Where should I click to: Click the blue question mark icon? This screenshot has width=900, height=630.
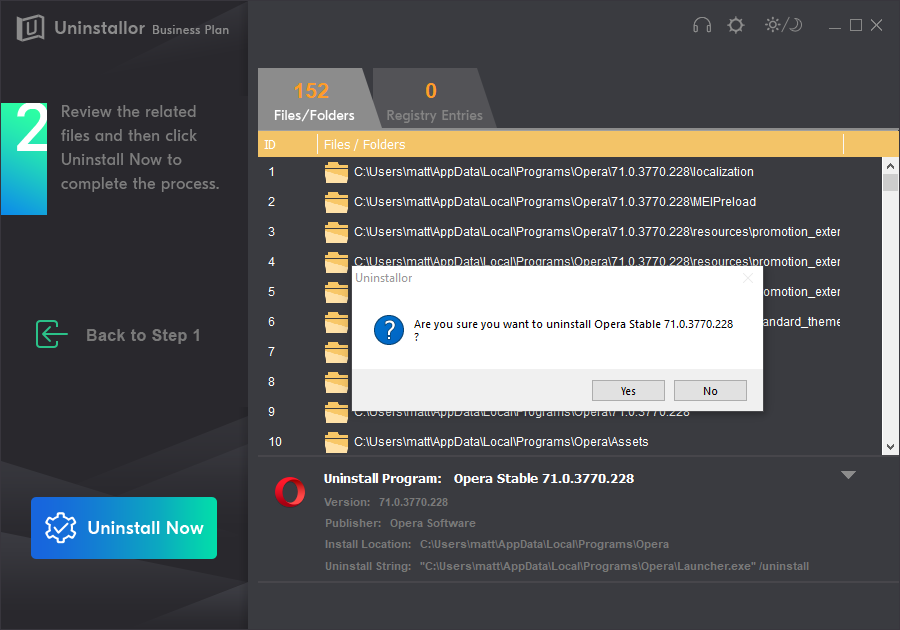[x=389, y=330]
